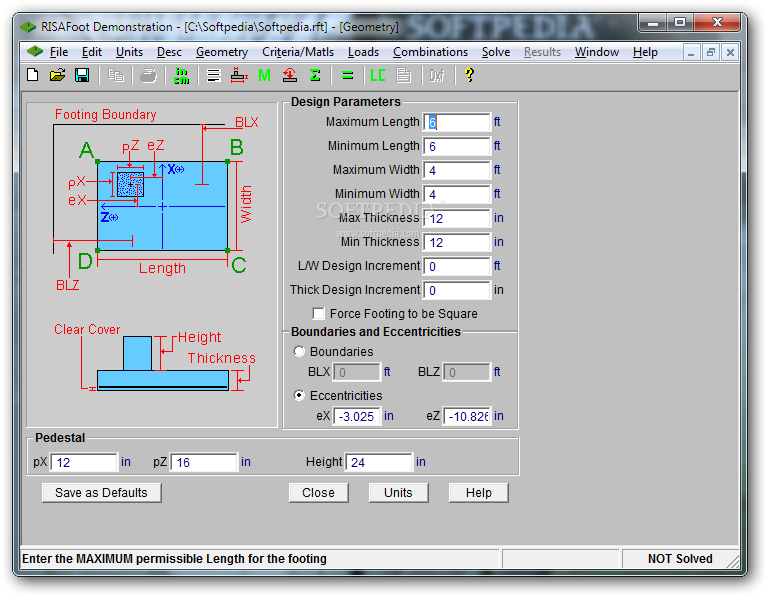Click the Minimum Width input field
This screenshot has height=597, width=768.
point(456,194)
